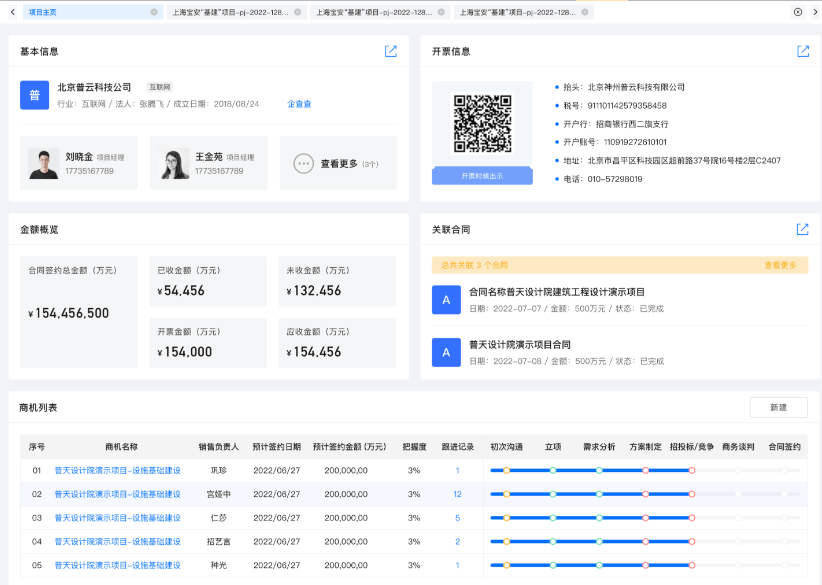Click the 开票时候出示 button
This screenshot has height=585, width=822.
click(x=482, y=176)
